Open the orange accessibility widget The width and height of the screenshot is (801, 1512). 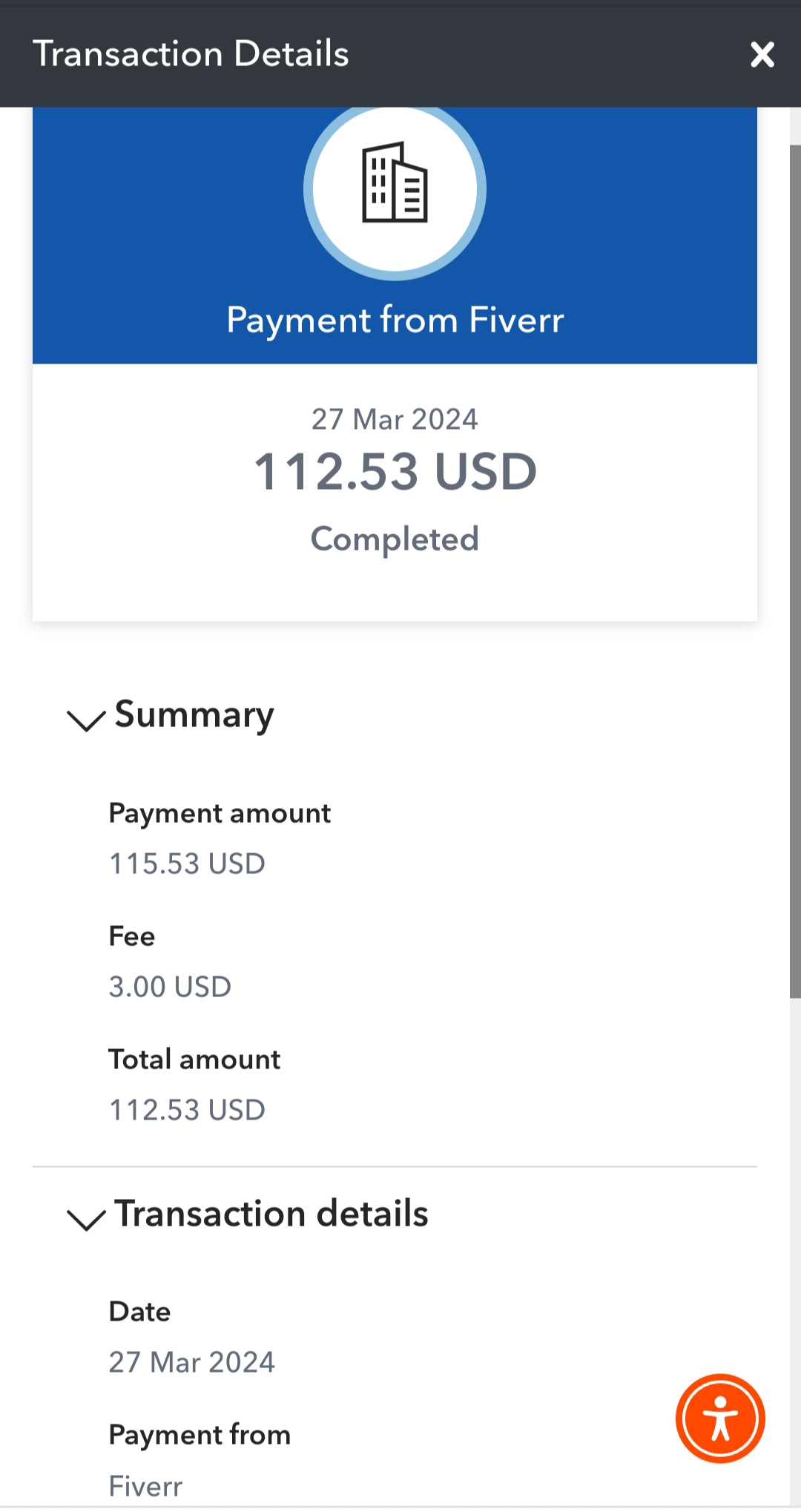pos(719,1418)
